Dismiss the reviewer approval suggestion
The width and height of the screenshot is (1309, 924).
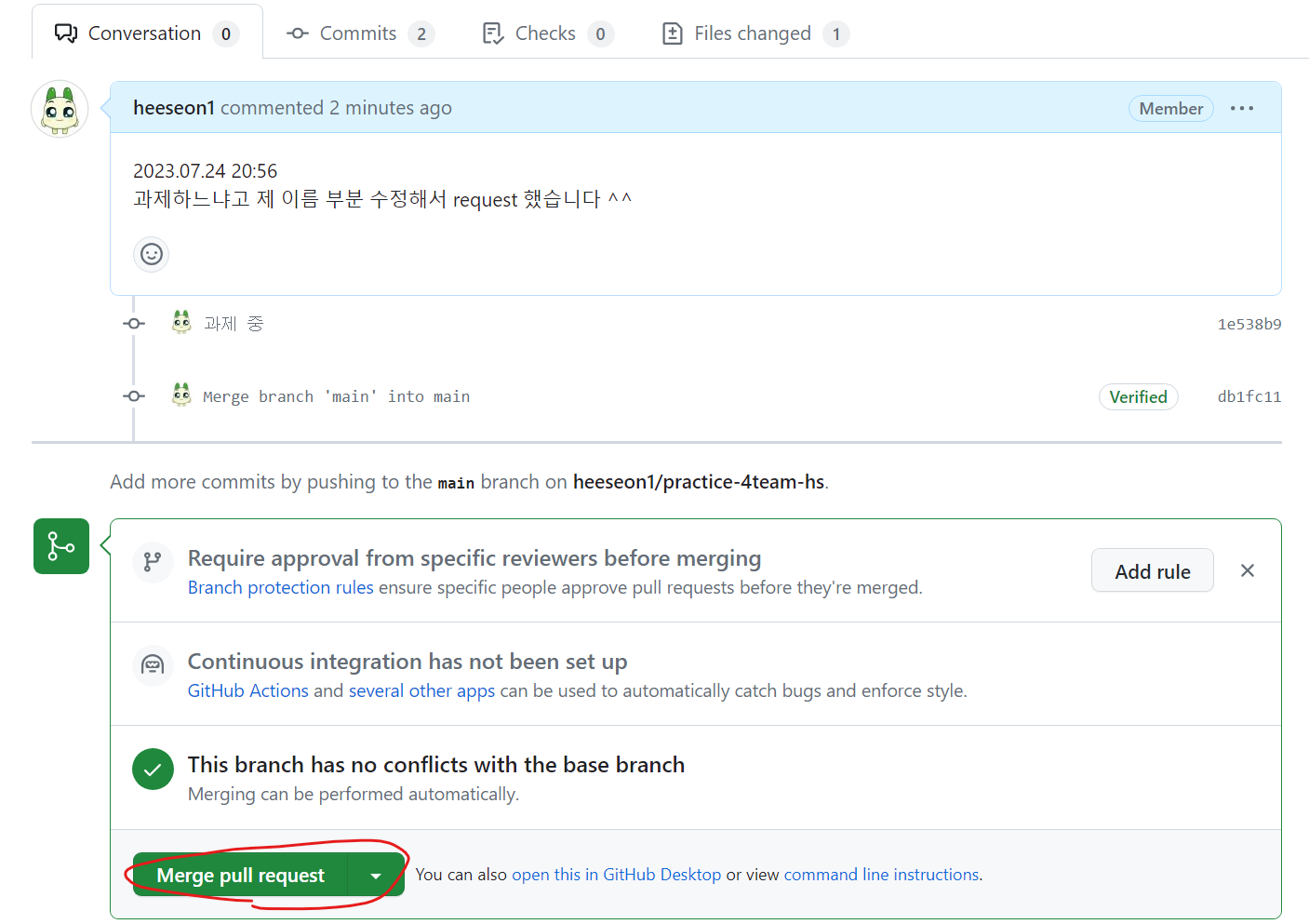(x=1248, y=570)
